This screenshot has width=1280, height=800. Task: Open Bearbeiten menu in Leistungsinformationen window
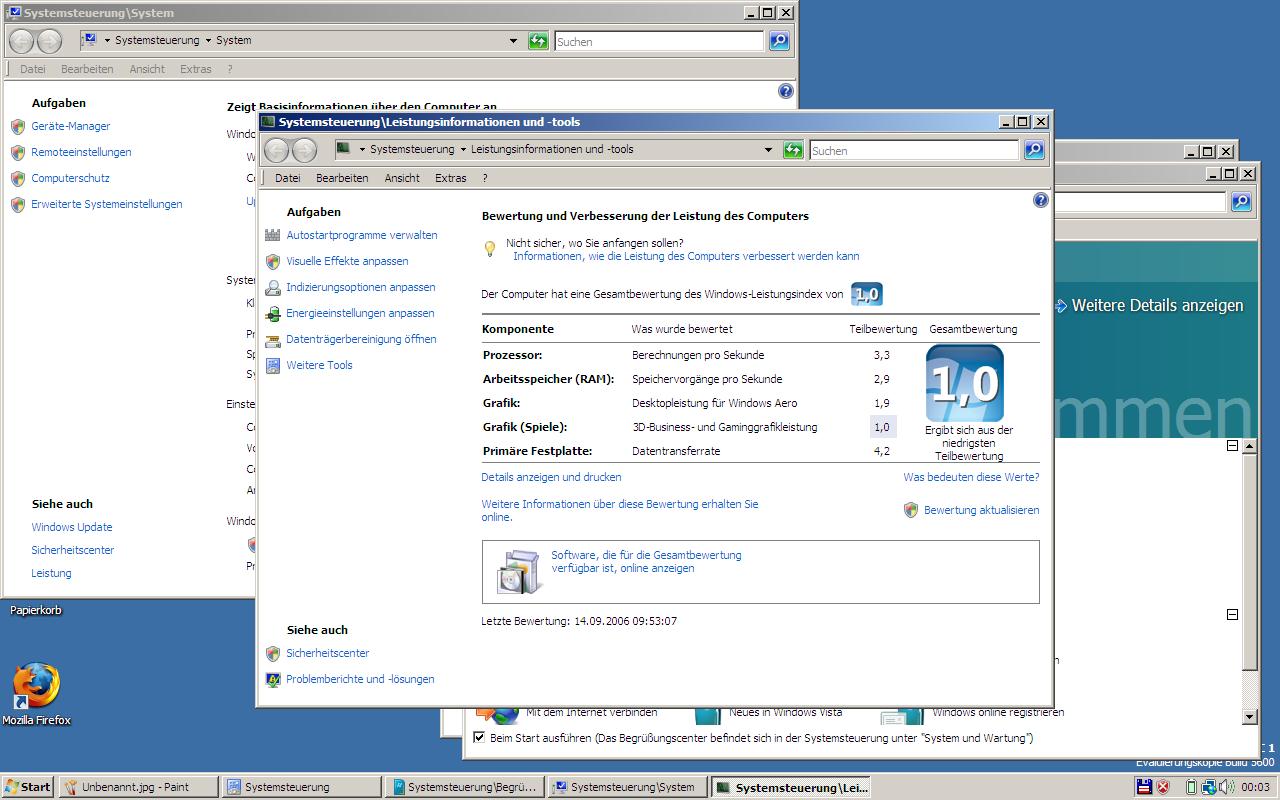[342, 178]
